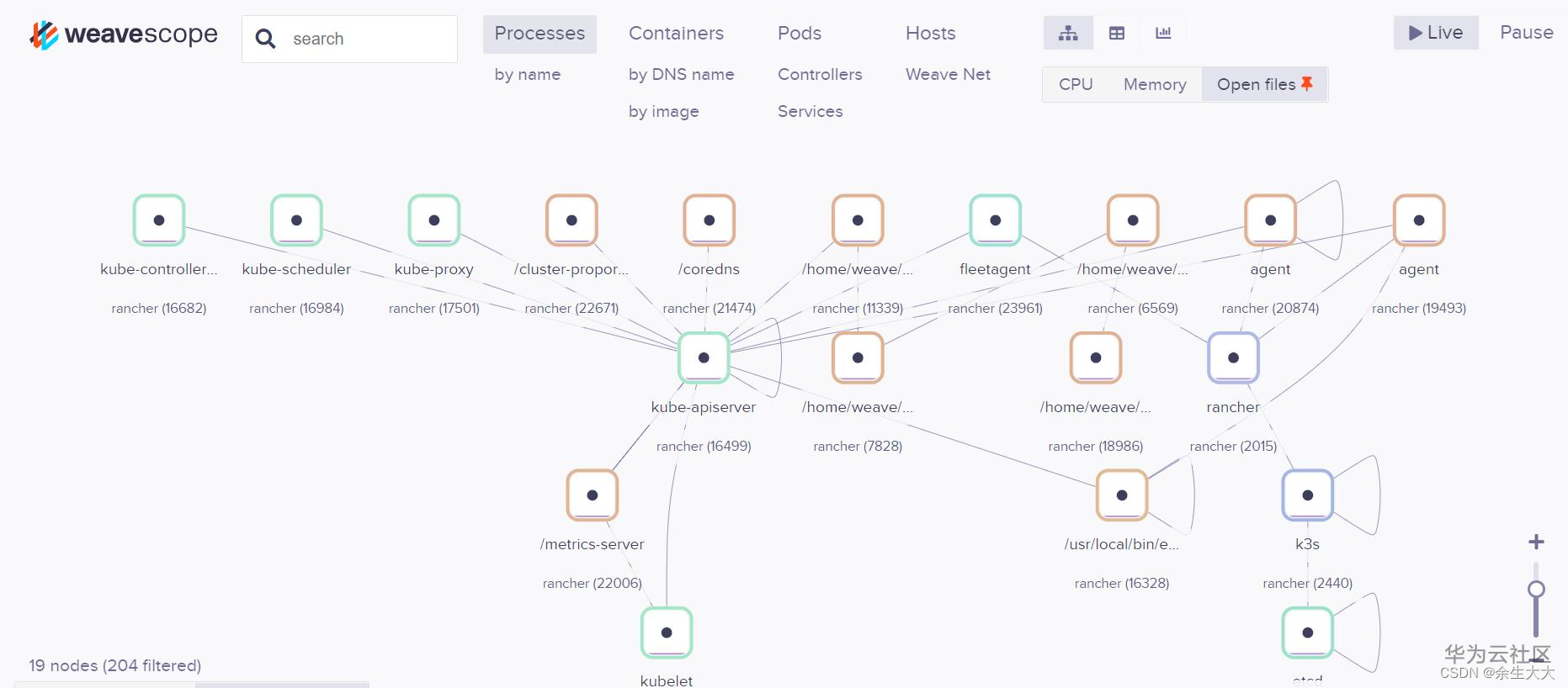
Task: Click the Weave Scope logo
Action: (x=124, y=34)
